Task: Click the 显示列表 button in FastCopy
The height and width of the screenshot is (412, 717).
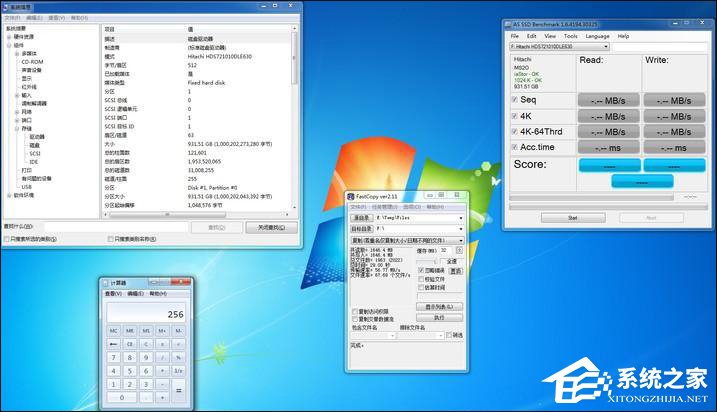Action: (x=439, y=307)
